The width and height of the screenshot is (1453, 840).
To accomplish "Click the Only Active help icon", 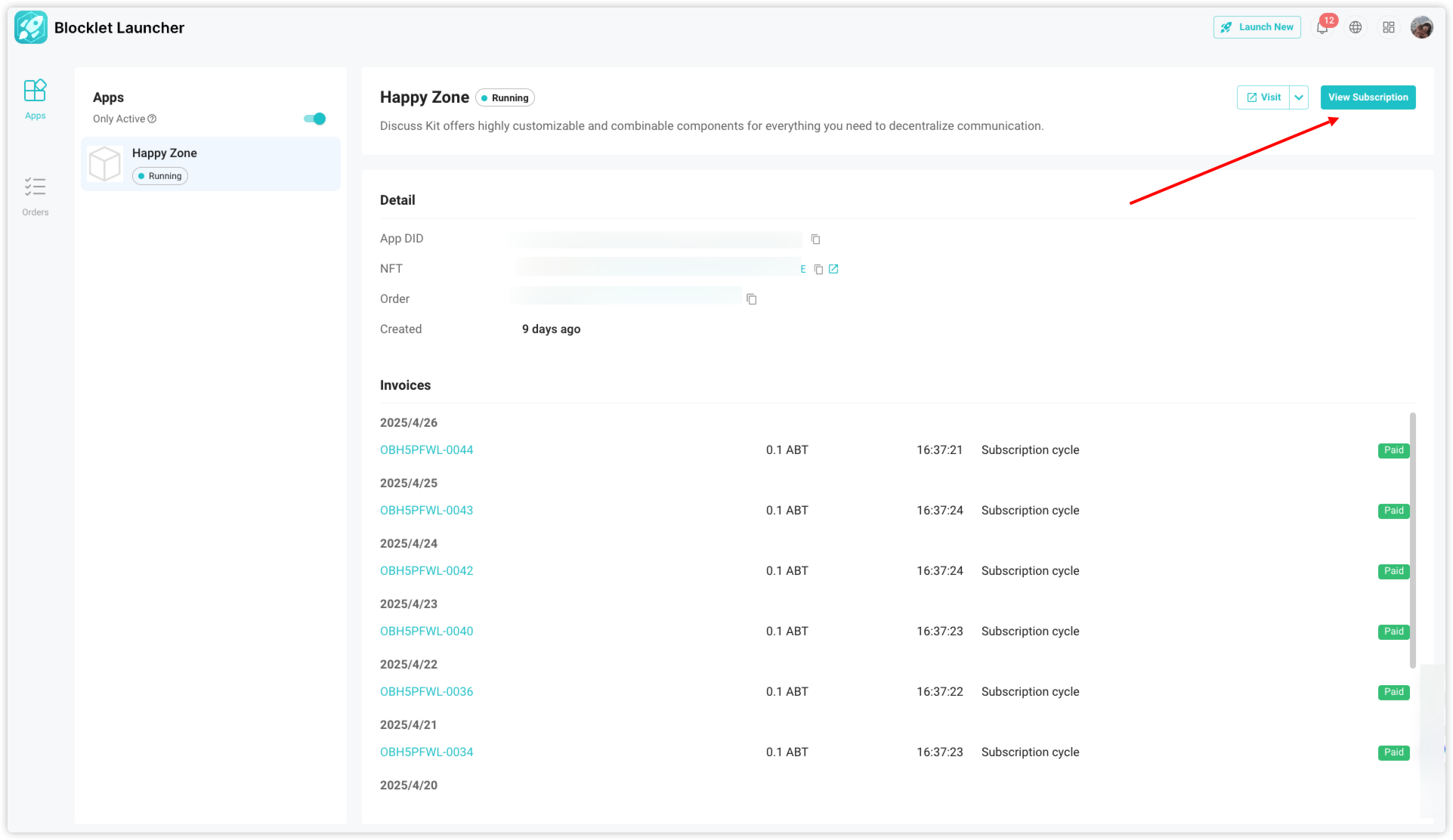I will click(152, 119).
